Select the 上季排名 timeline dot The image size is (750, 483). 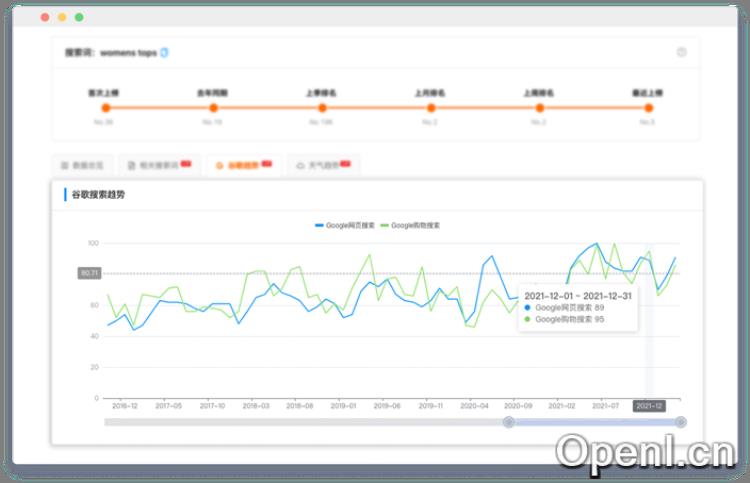[321, 107]
